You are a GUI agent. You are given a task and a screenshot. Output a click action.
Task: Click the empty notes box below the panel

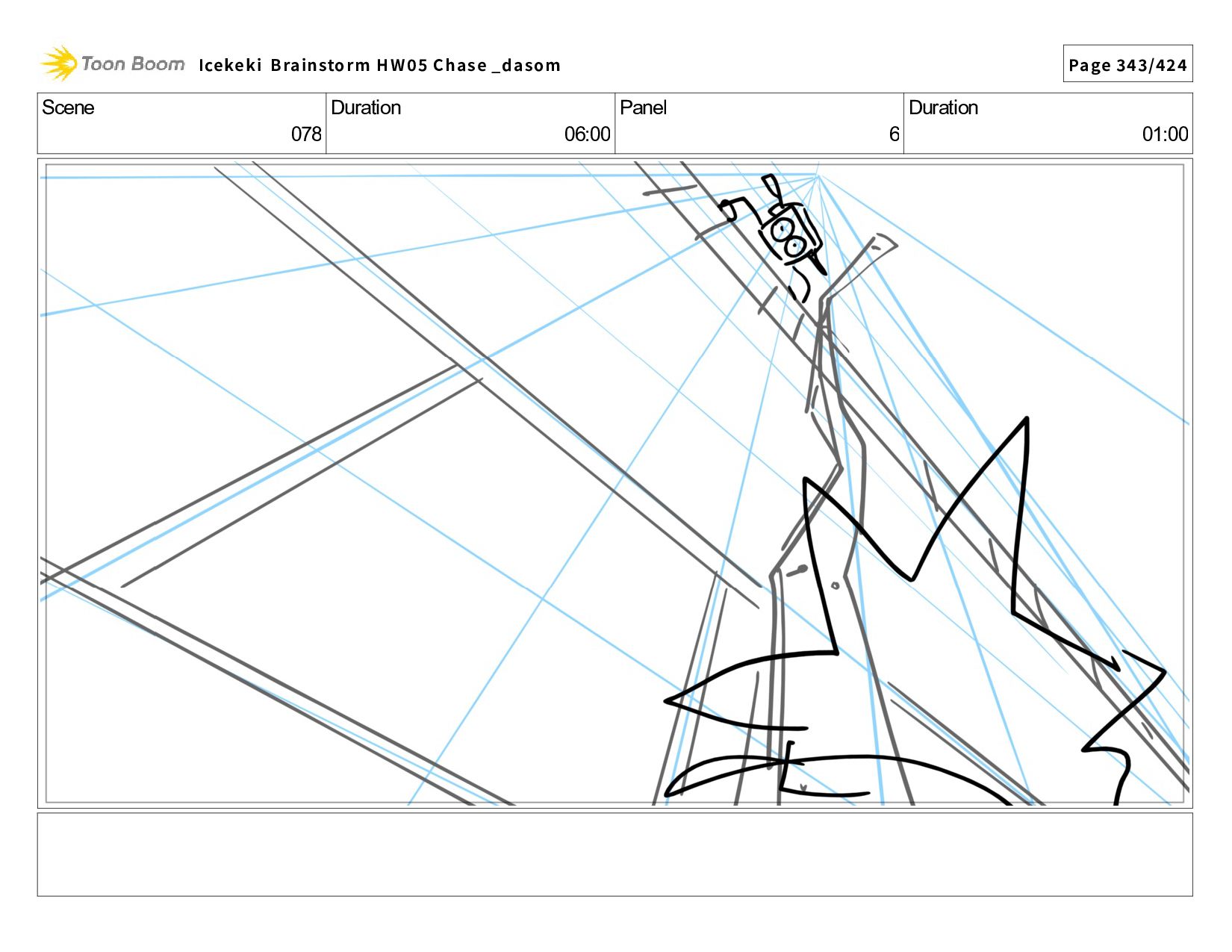coord(615,854)
